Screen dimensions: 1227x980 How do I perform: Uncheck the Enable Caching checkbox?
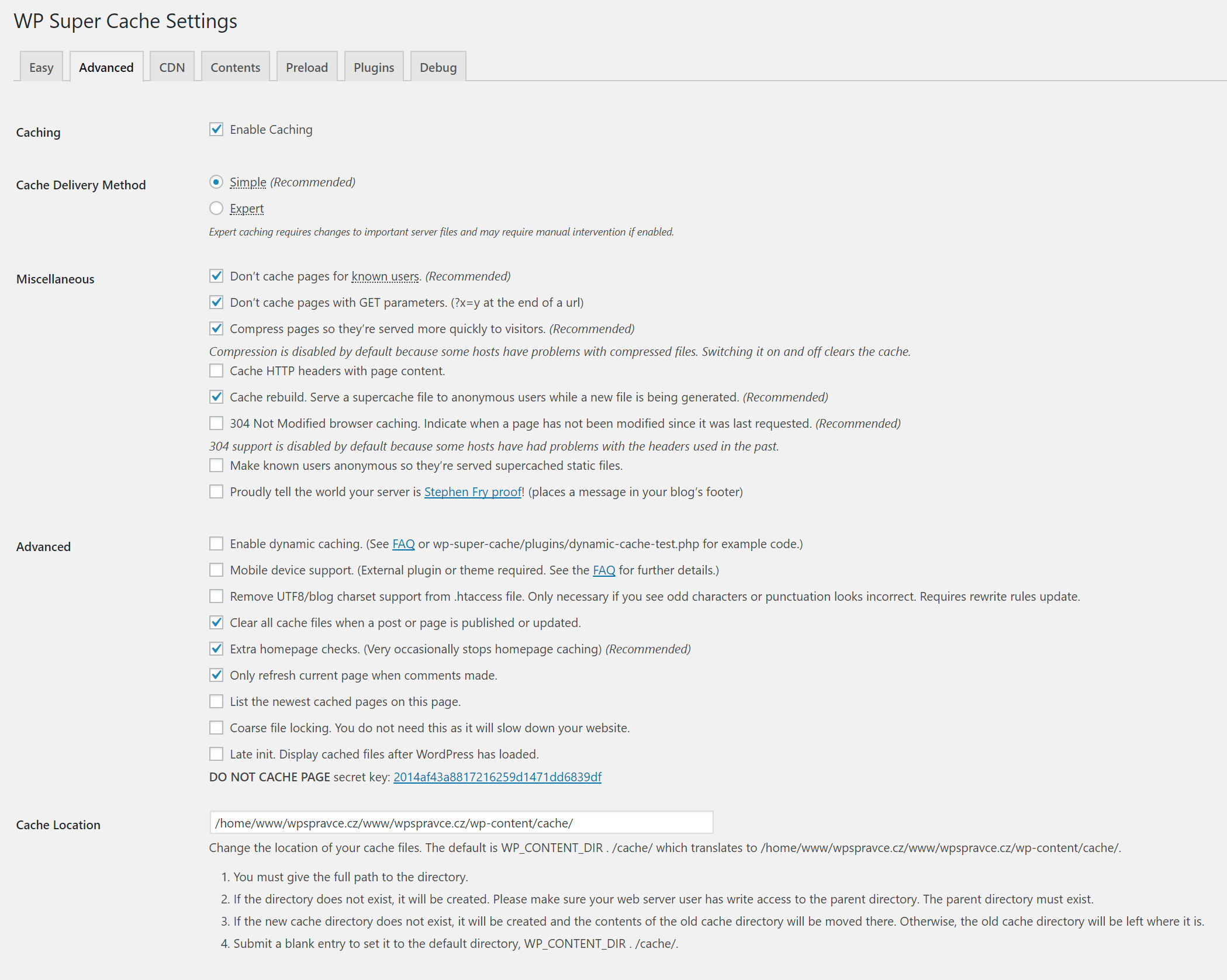pos(216,129)
